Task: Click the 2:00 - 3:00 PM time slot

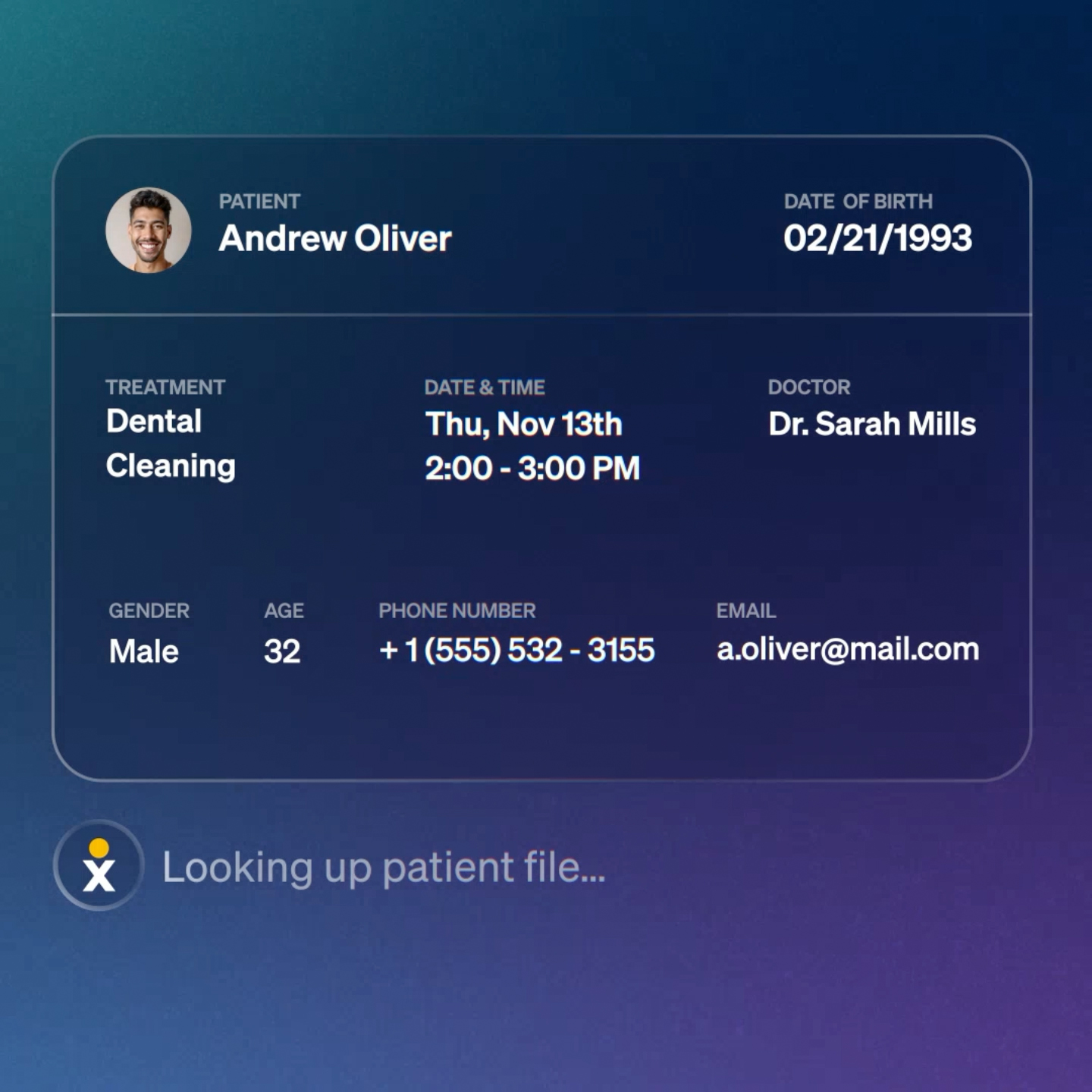Action: (x=532, y=469)
